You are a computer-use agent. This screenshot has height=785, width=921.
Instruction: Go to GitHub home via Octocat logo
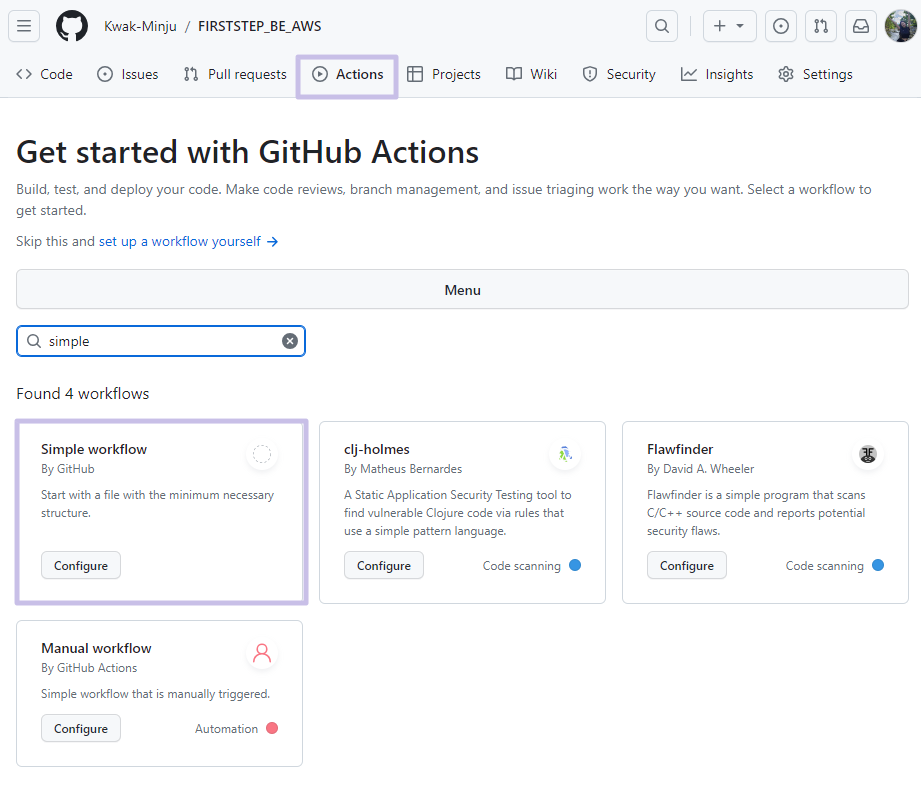(x=72, y=26)
